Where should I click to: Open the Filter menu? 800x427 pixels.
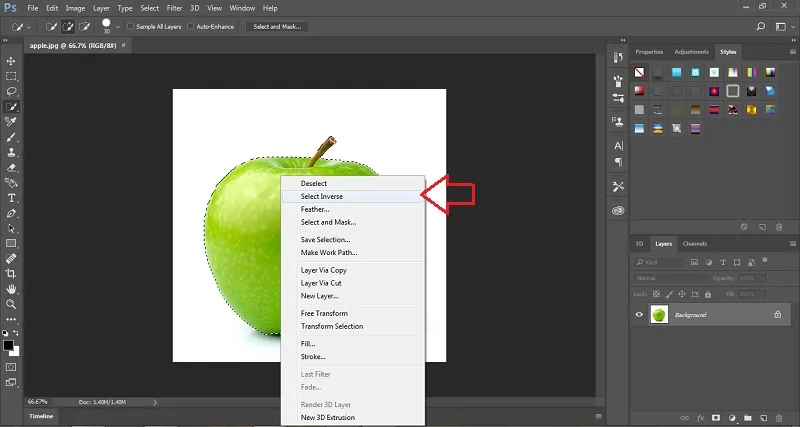(174, 8)
